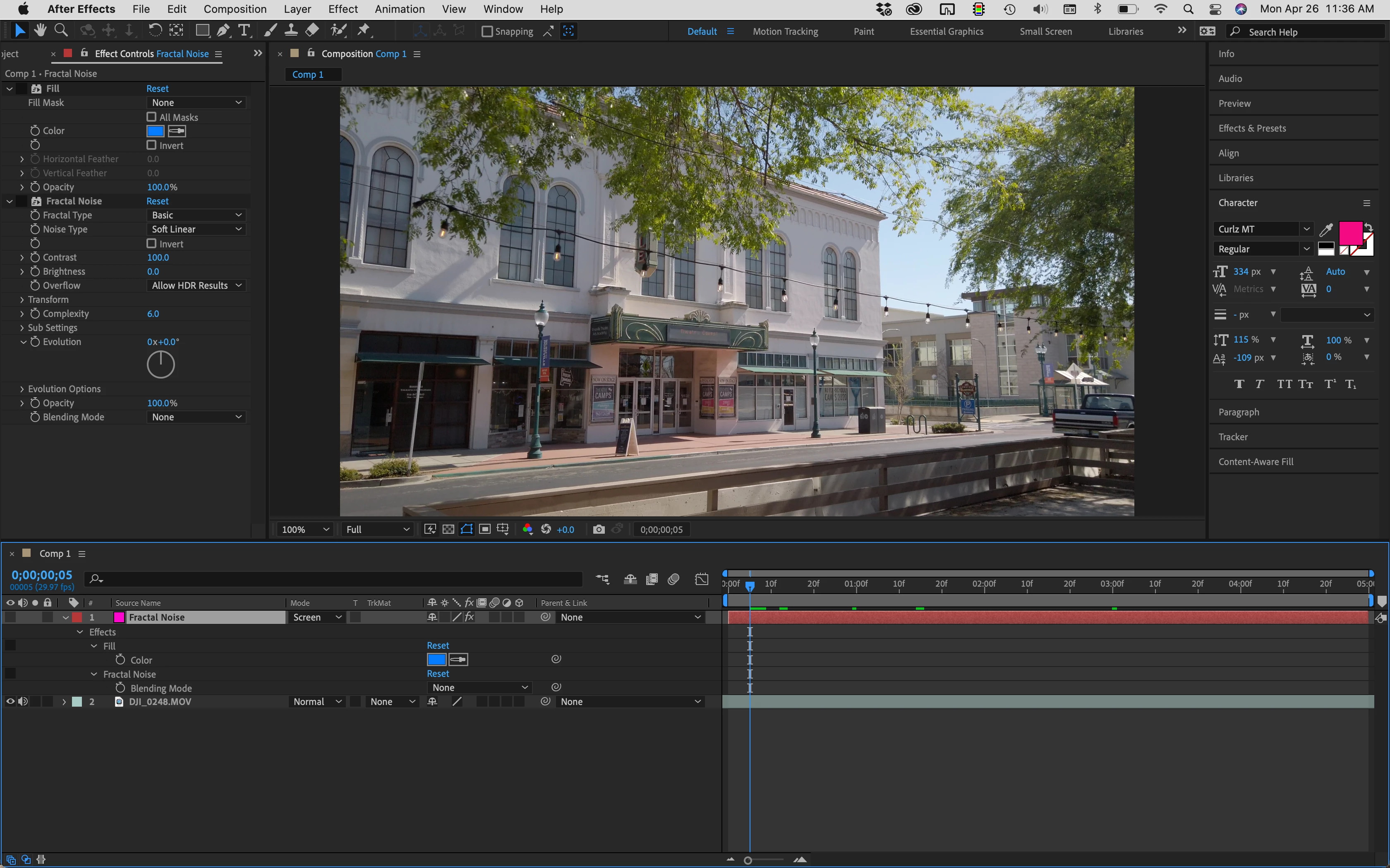1390x868 pixels.
Task: Open Screen blend mode dropdown
Action: pyautogui.click(x=317, y=617)
